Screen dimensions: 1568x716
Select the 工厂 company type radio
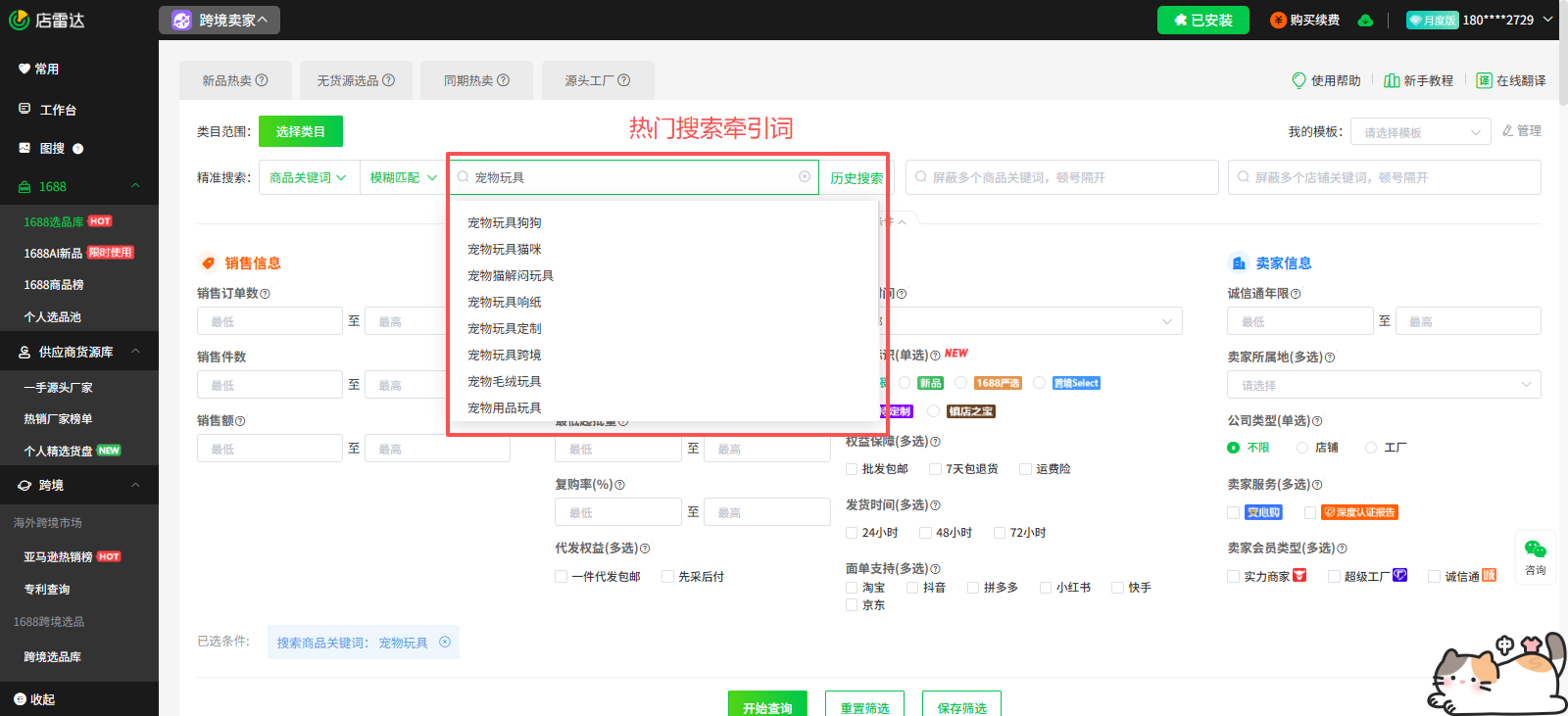pos(1371,448)
